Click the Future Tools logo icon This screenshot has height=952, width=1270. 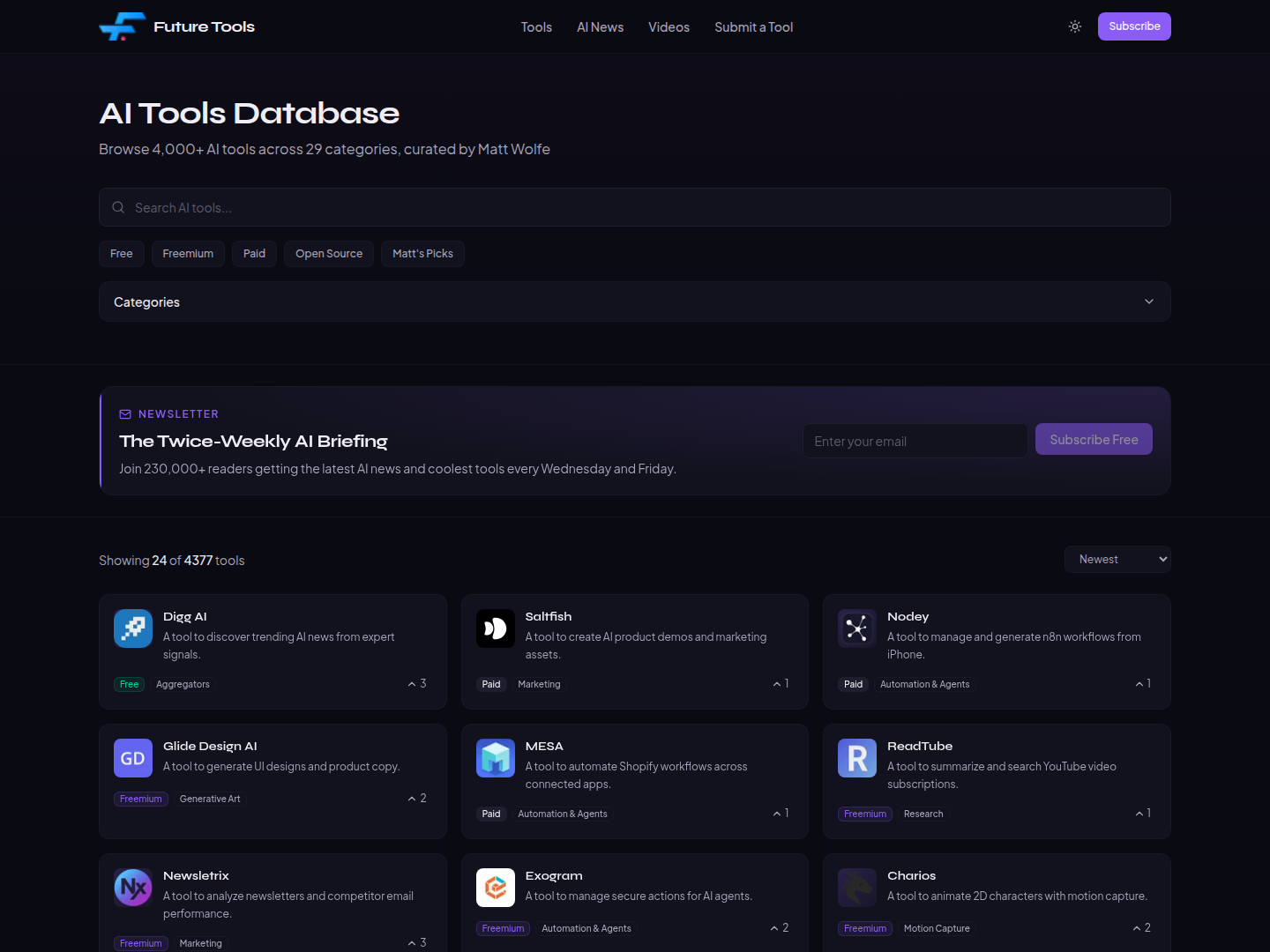(122, 26)
